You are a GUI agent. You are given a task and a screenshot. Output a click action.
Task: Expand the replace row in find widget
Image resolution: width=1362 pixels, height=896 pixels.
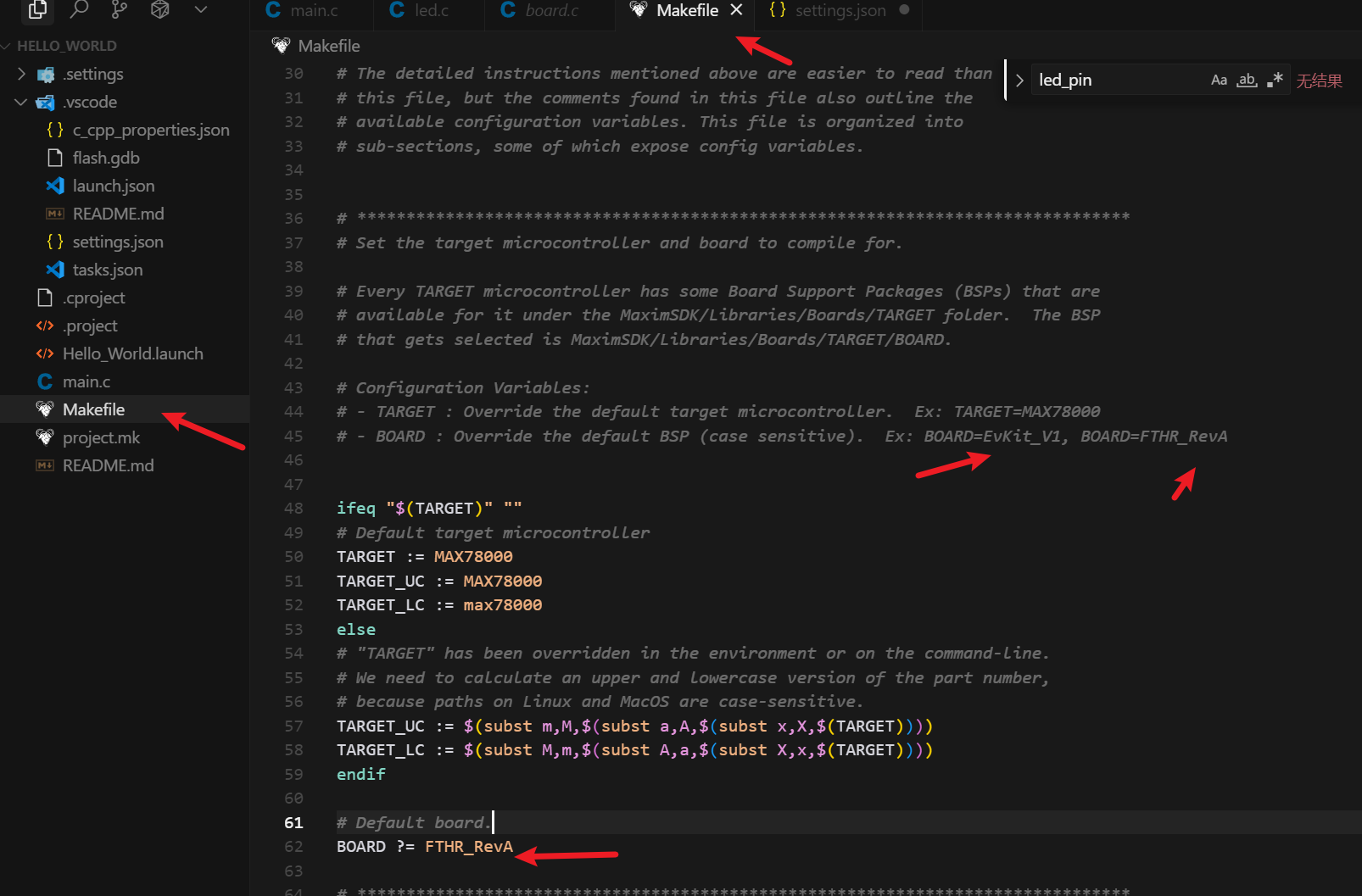[x=1019, y=81]
